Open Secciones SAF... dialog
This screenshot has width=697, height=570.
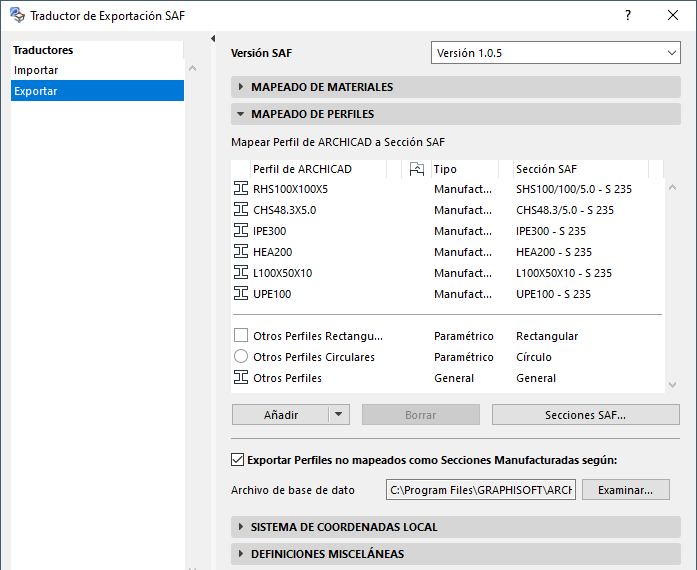[585, 414]
